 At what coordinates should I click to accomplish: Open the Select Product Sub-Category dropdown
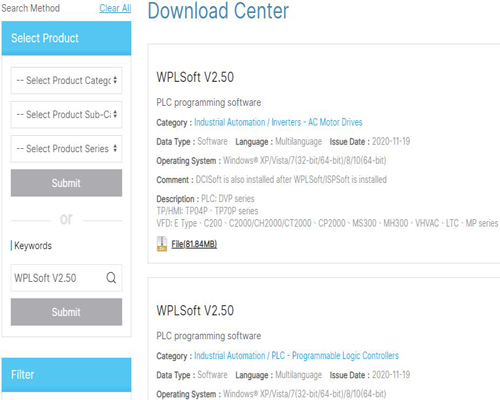[x=66, y=114]
